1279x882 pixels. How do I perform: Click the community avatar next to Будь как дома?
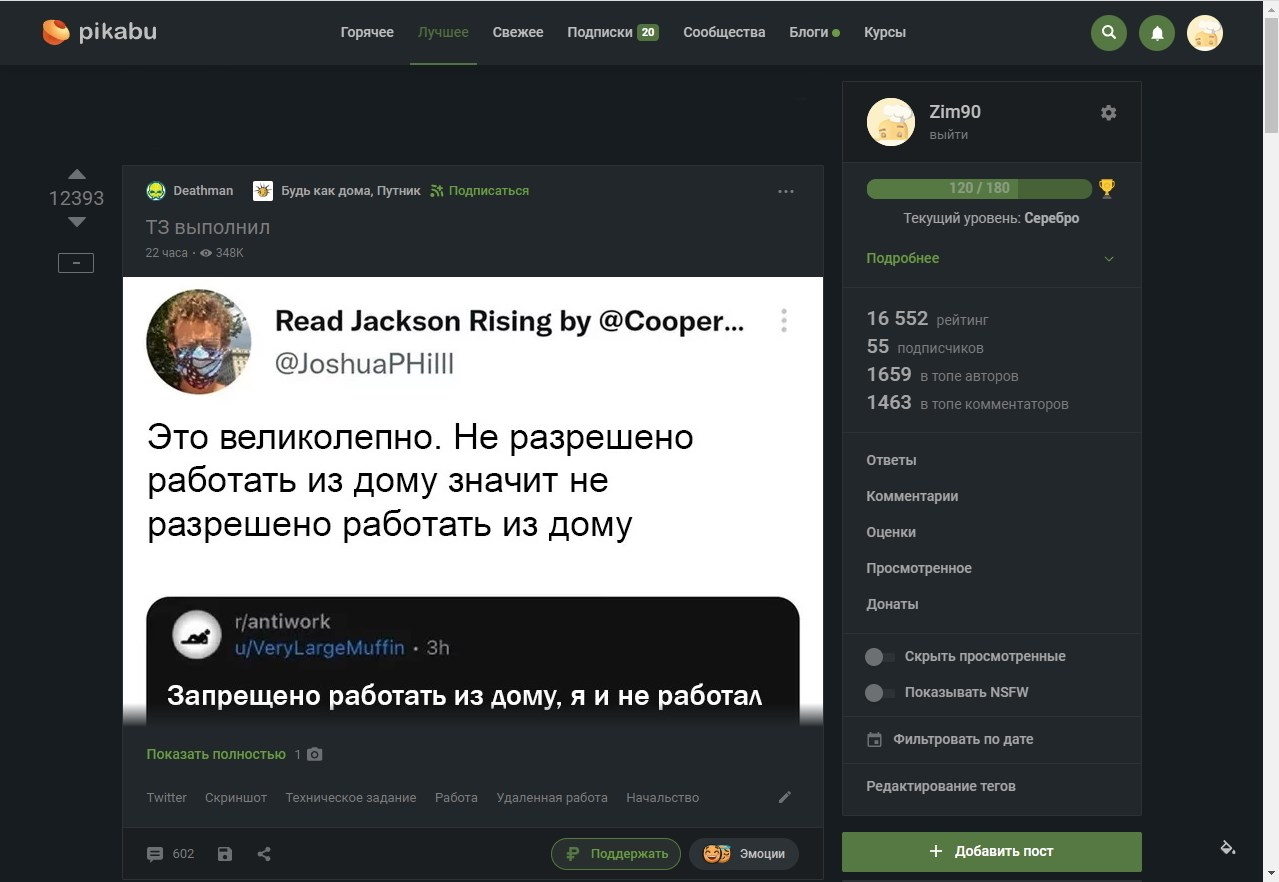point(263,191)
